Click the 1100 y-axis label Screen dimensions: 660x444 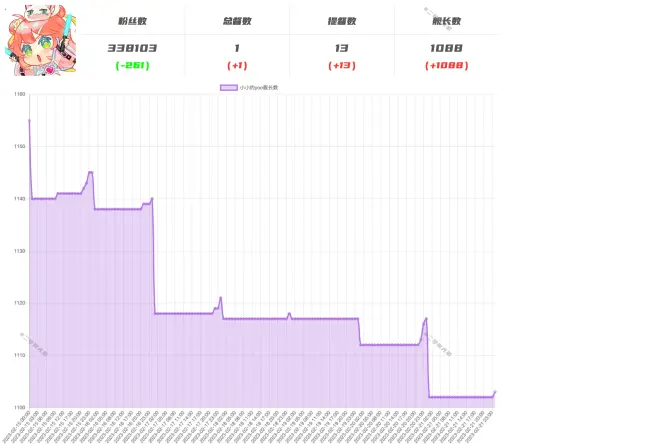(19, 407)
